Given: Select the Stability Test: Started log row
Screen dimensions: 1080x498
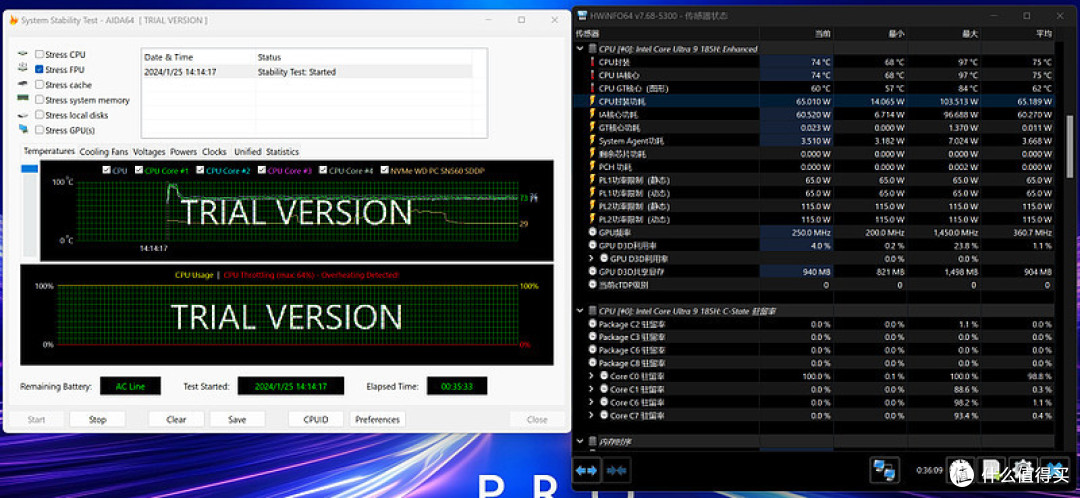Looking at the screenshot, I should pos(307,72).
